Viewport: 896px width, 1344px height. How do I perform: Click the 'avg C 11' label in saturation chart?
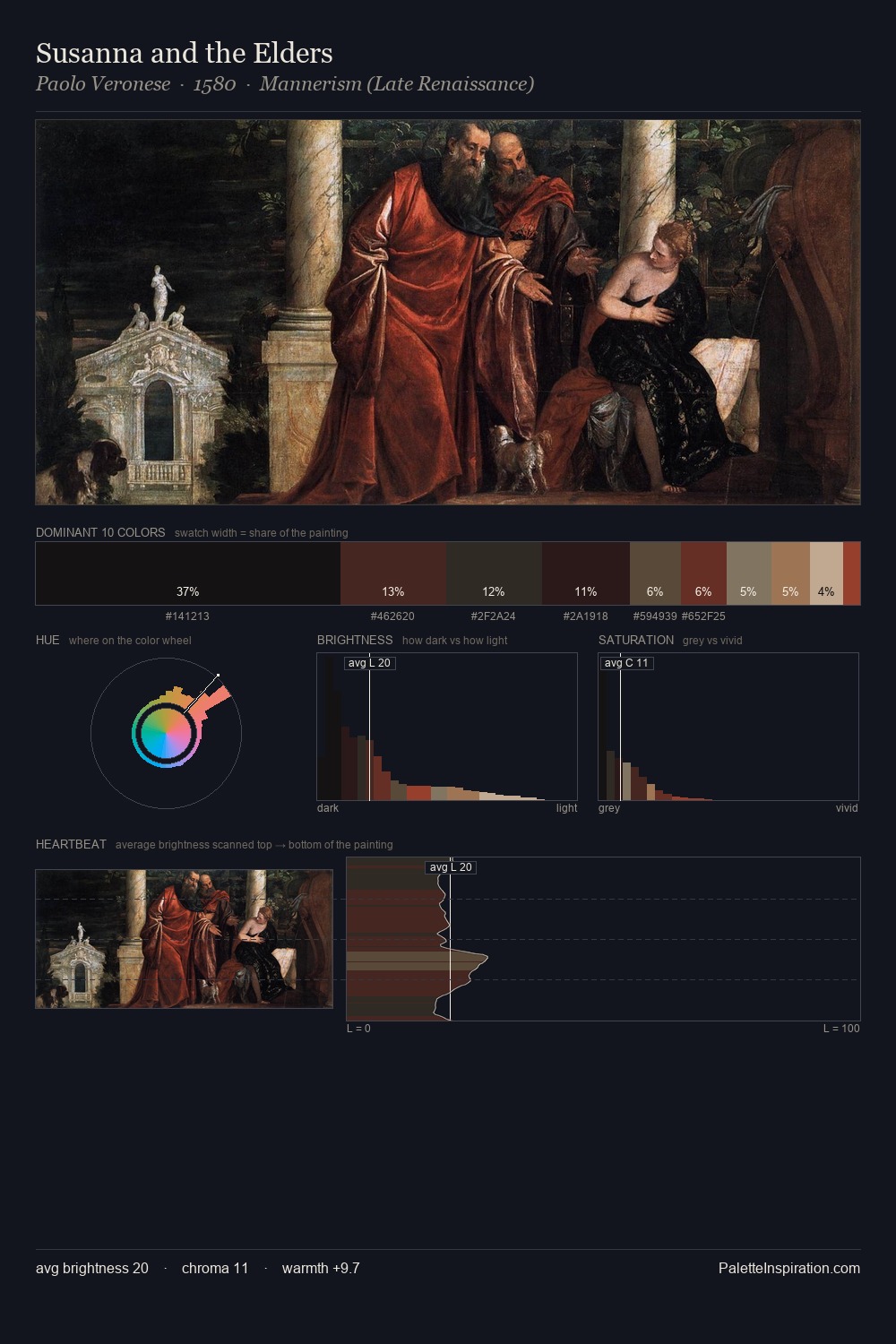[626, 663]
